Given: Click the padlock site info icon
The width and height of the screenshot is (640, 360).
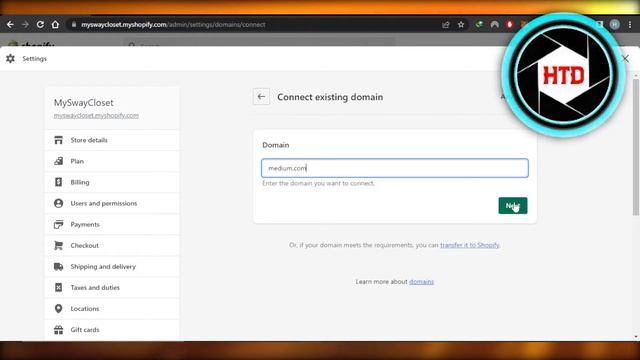Looking at the screenshot, I should pos(73,24).
